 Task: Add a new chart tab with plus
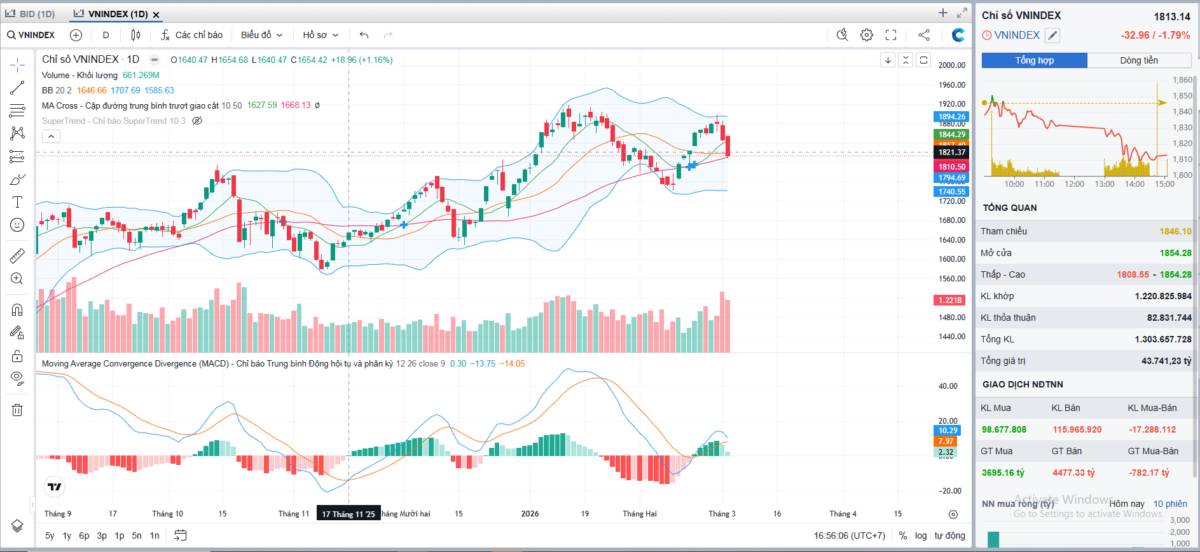pyautogui.click(x=943, y=13)
